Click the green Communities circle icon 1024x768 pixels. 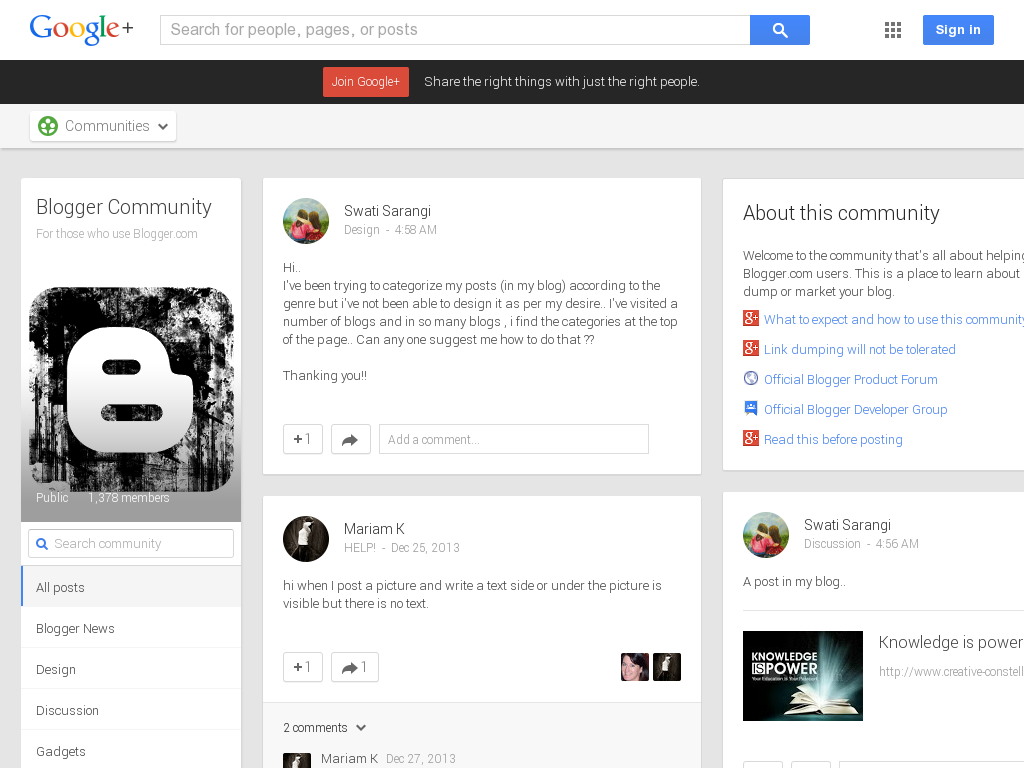point(48,126)
